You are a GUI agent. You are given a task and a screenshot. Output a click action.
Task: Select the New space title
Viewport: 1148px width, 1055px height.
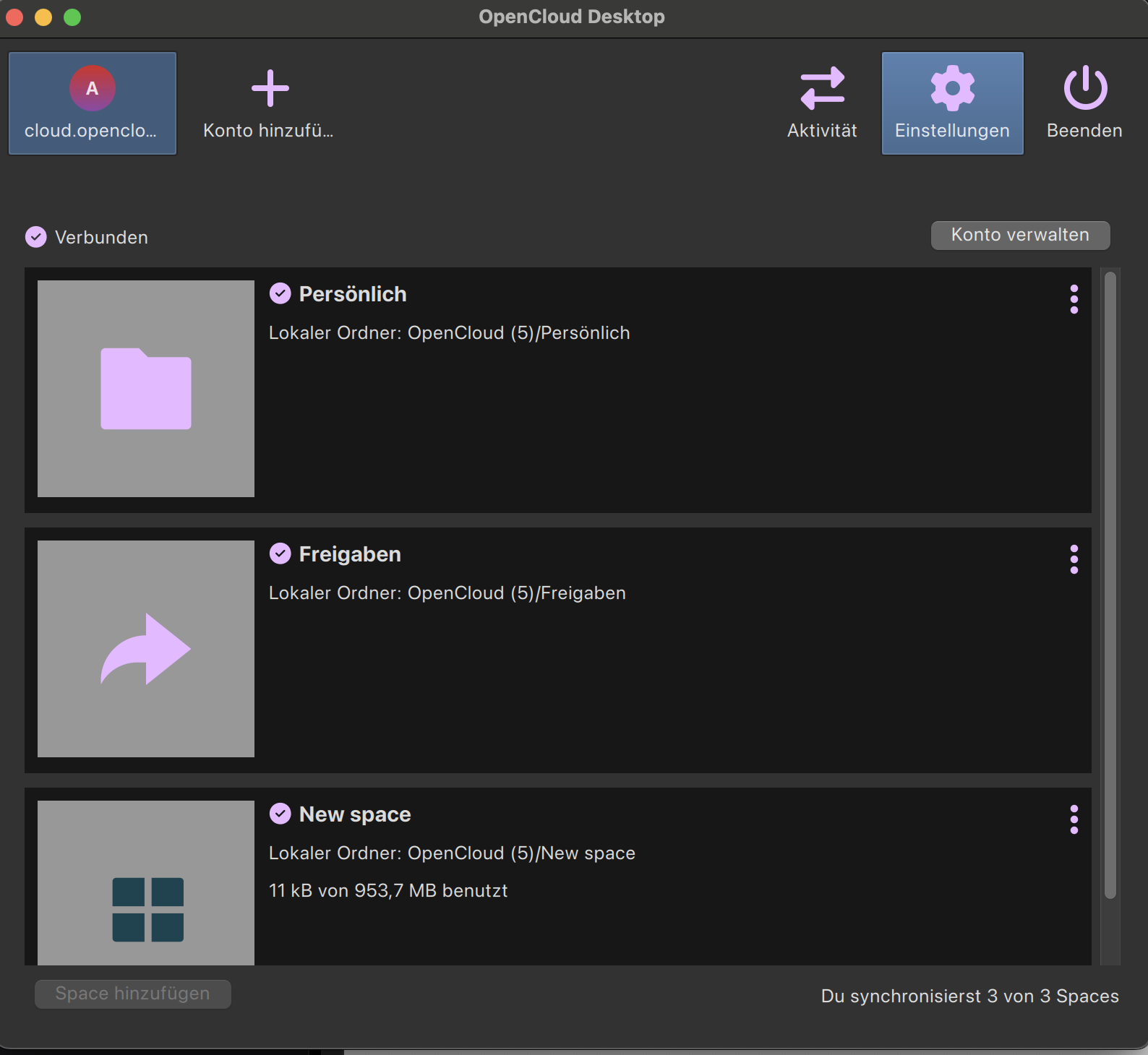[x=355, y=814]
